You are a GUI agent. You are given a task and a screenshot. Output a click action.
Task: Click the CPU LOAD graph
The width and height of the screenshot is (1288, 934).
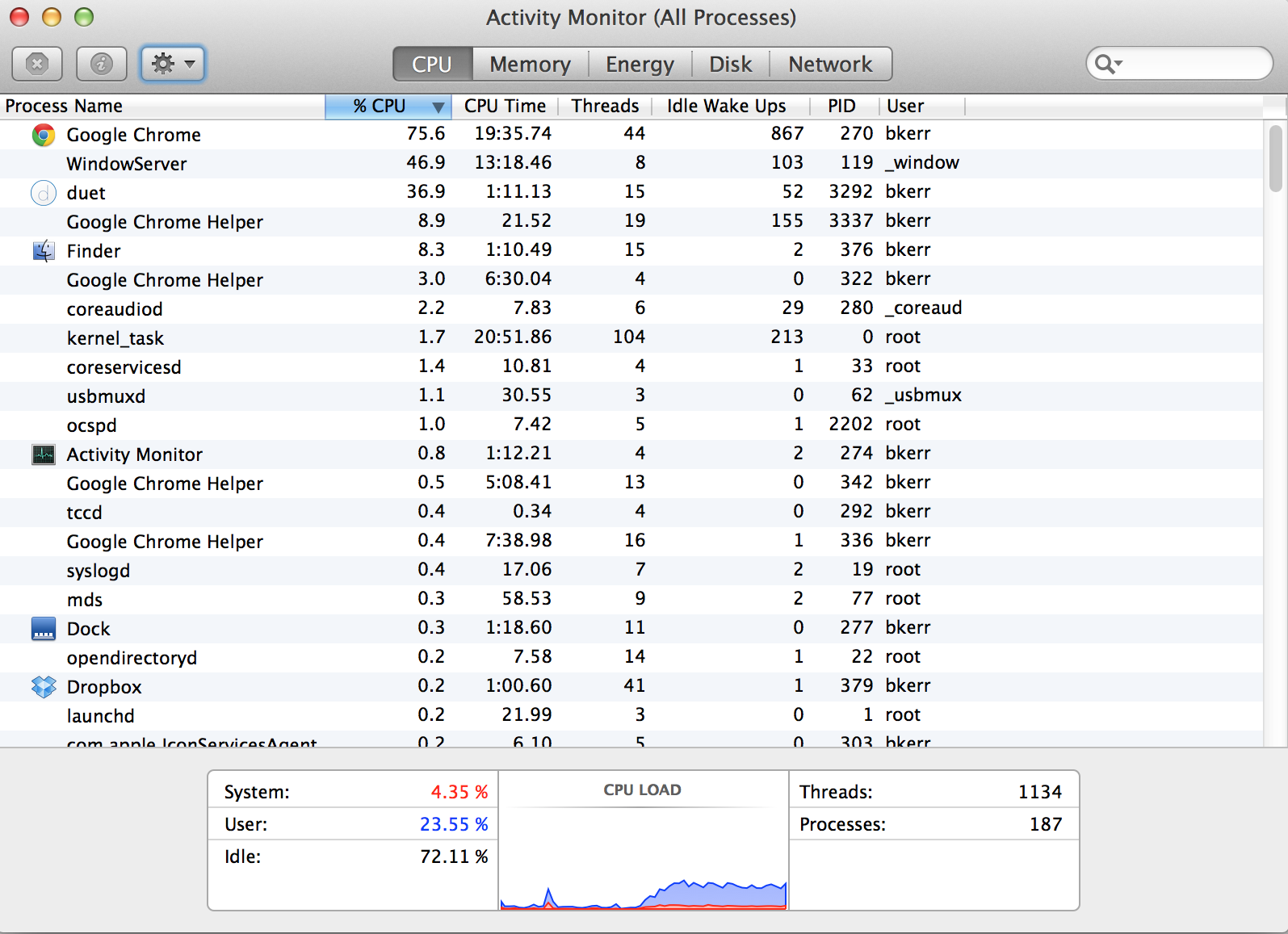(643, 840)
